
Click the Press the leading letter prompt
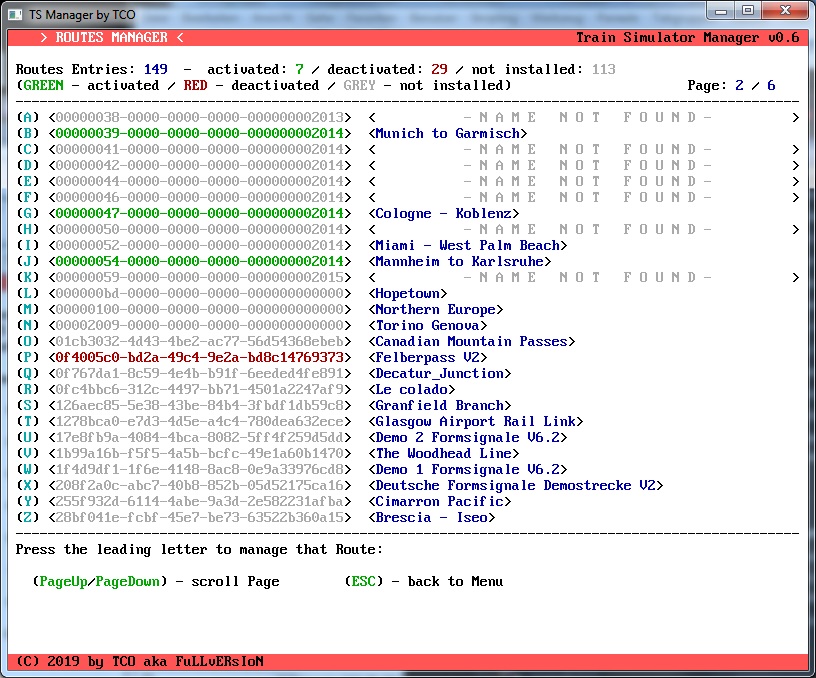click(x=199, y=549)
